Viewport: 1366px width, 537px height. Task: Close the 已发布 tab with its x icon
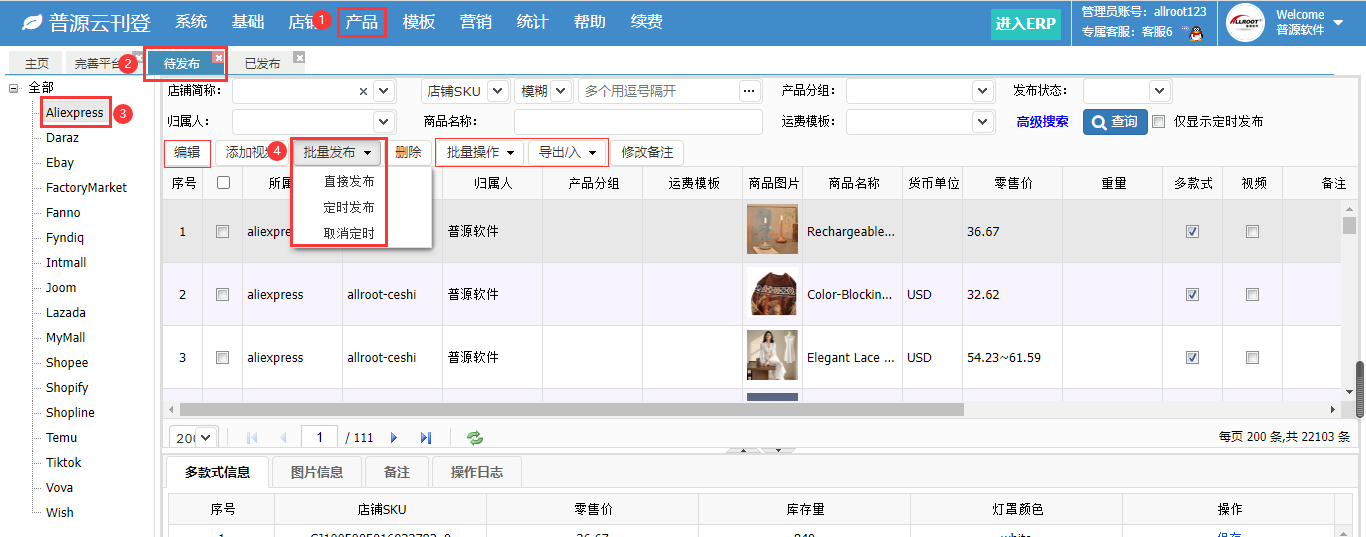click(x=299, y=58)
